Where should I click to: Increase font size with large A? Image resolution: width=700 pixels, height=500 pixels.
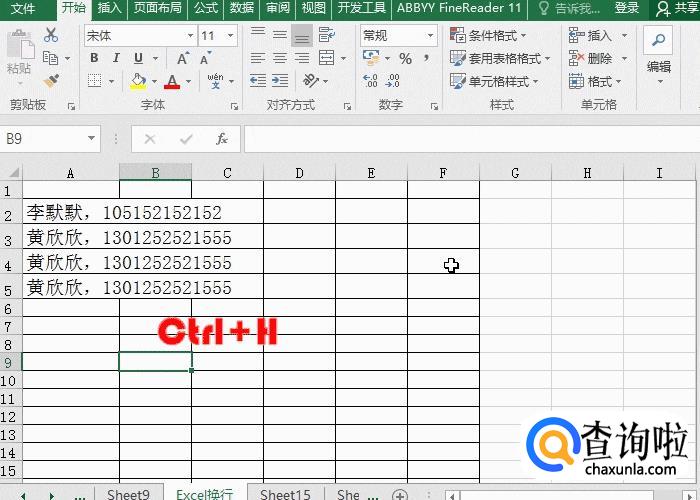[183, 58]
